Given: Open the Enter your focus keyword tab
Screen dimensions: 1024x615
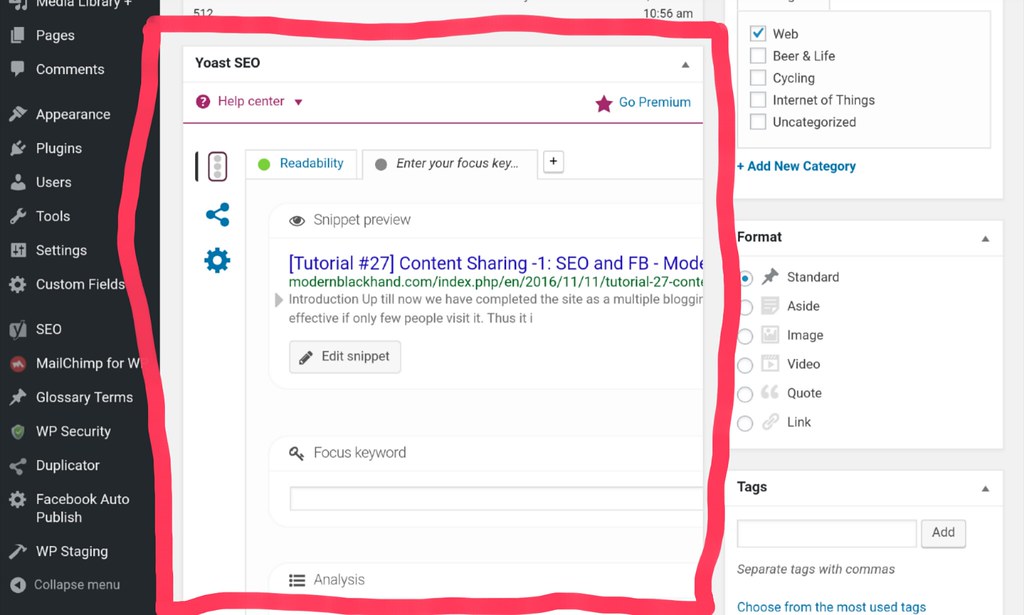Looking at the screenshot, I should (456, 164).
